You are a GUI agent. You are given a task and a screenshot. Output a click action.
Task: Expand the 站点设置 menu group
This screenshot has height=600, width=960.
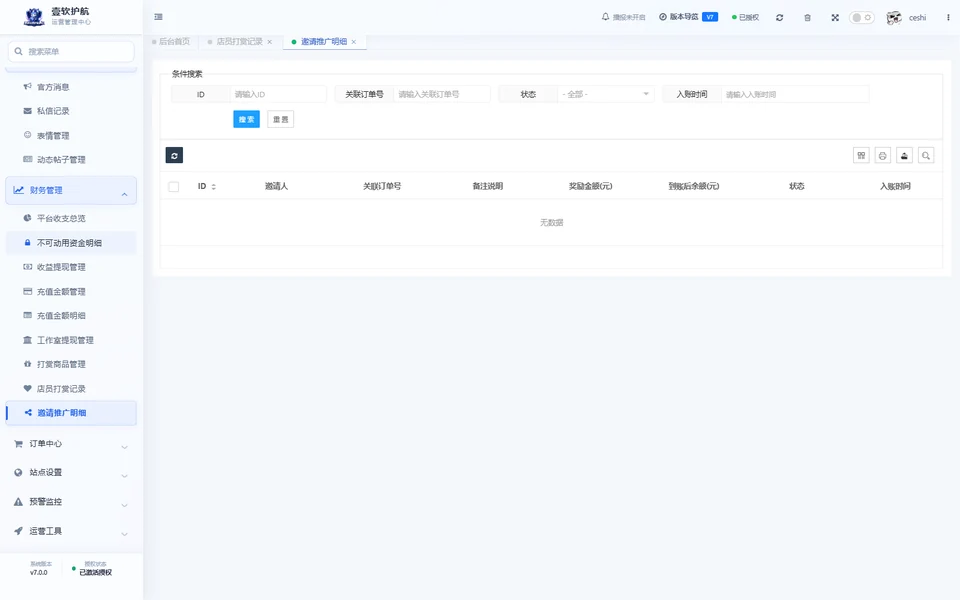71,473
